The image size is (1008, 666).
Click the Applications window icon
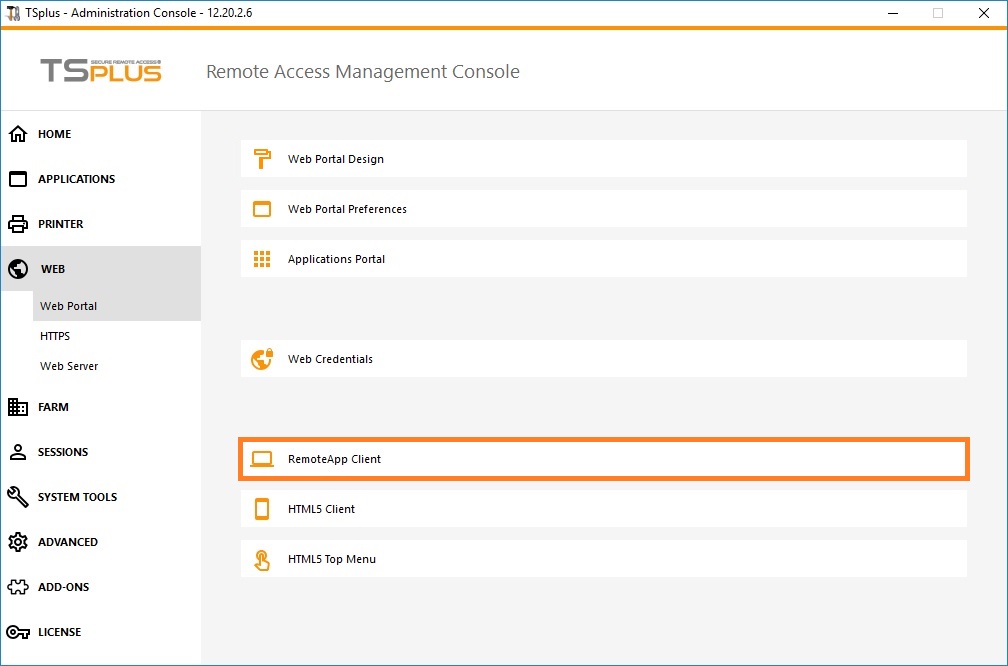(18, 179)
